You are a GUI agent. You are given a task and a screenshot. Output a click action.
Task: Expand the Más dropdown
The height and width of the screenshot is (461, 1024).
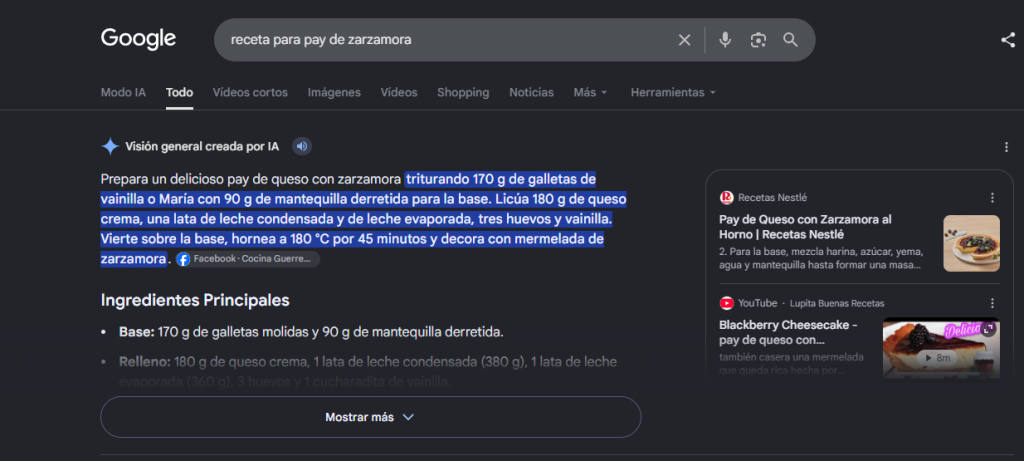pyautogui.click(x=590, y=93)
